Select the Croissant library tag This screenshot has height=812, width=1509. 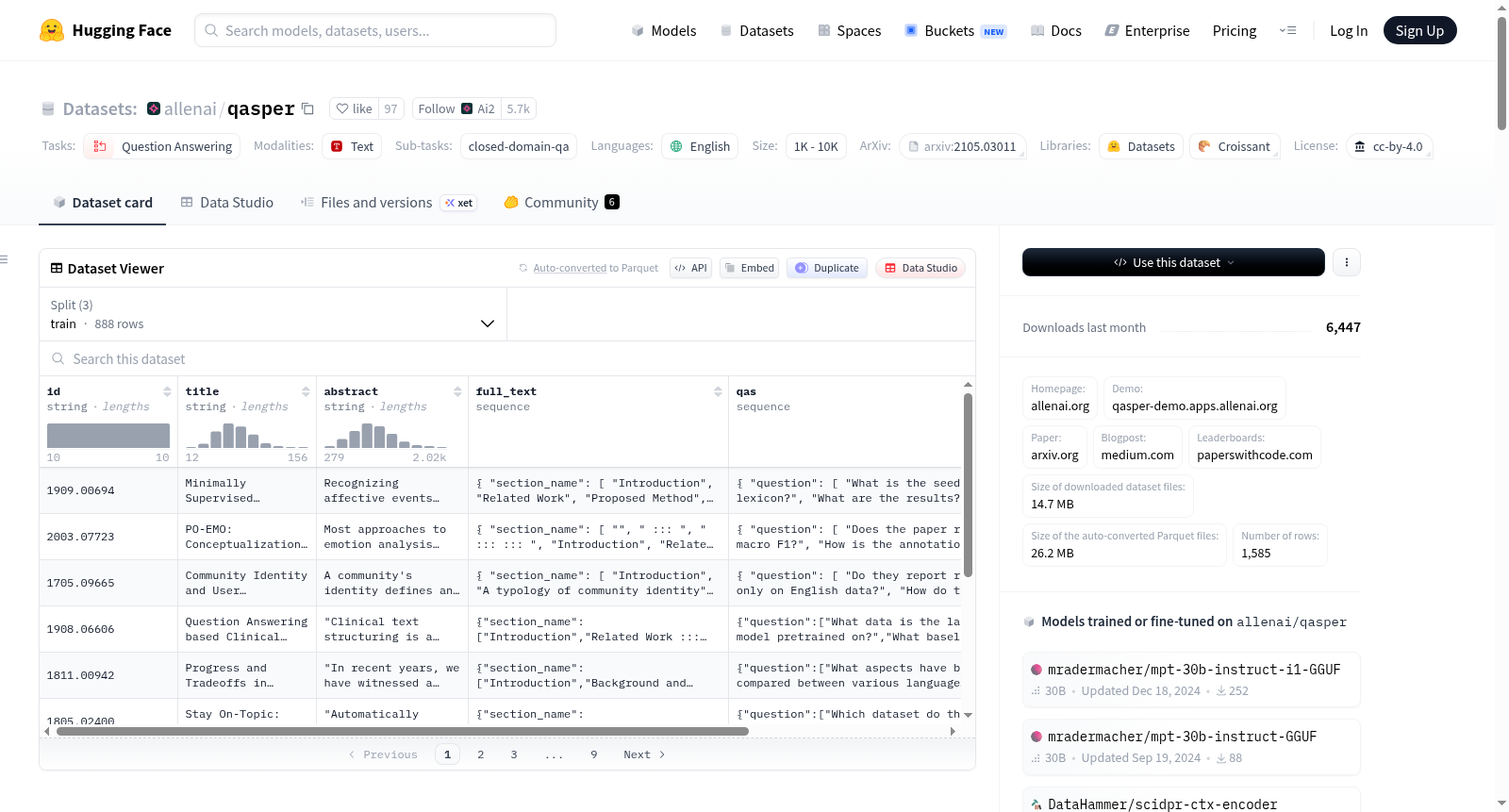pos(1235,146)
